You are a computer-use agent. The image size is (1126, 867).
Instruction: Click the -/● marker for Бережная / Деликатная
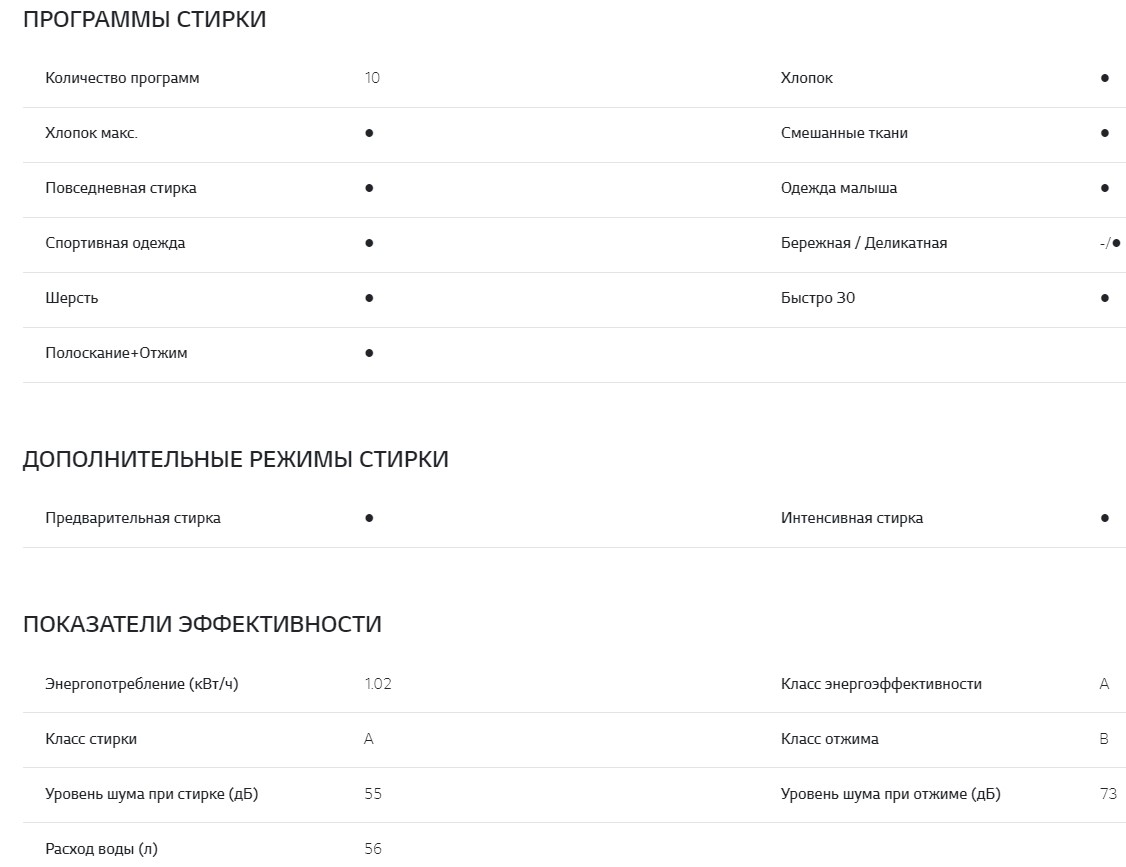(1109, 243)
